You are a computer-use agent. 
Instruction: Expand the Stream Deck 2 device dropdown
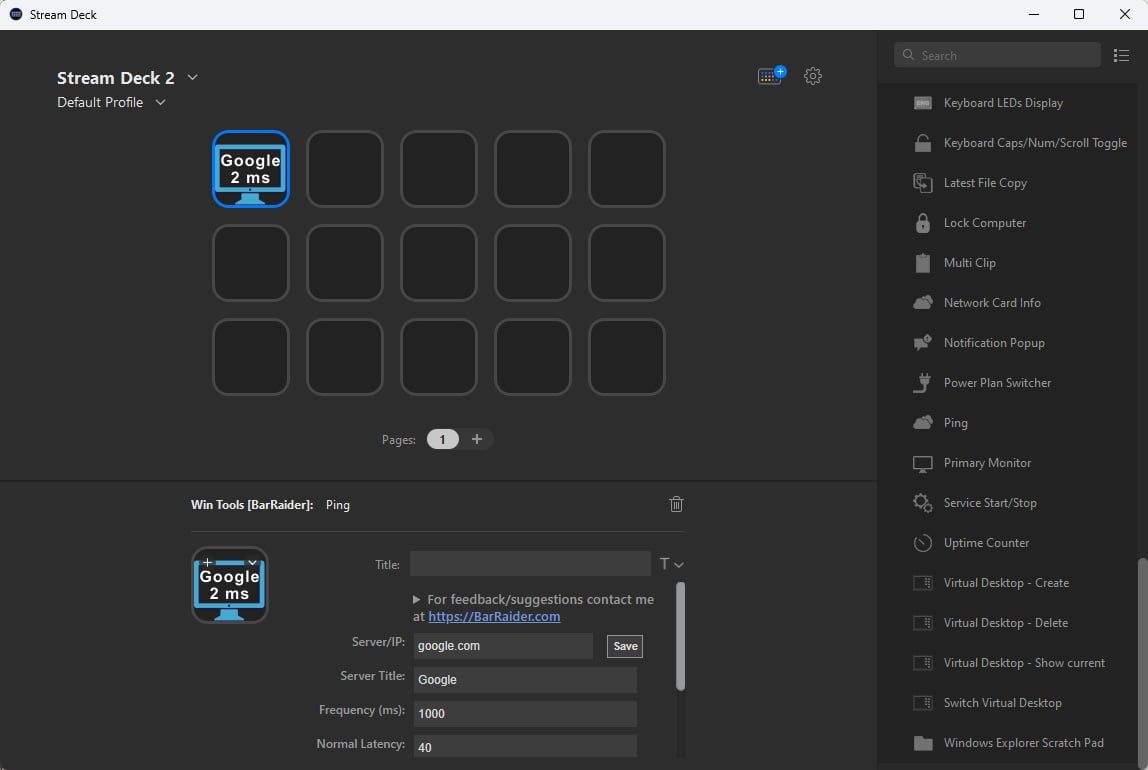point(193,78)
